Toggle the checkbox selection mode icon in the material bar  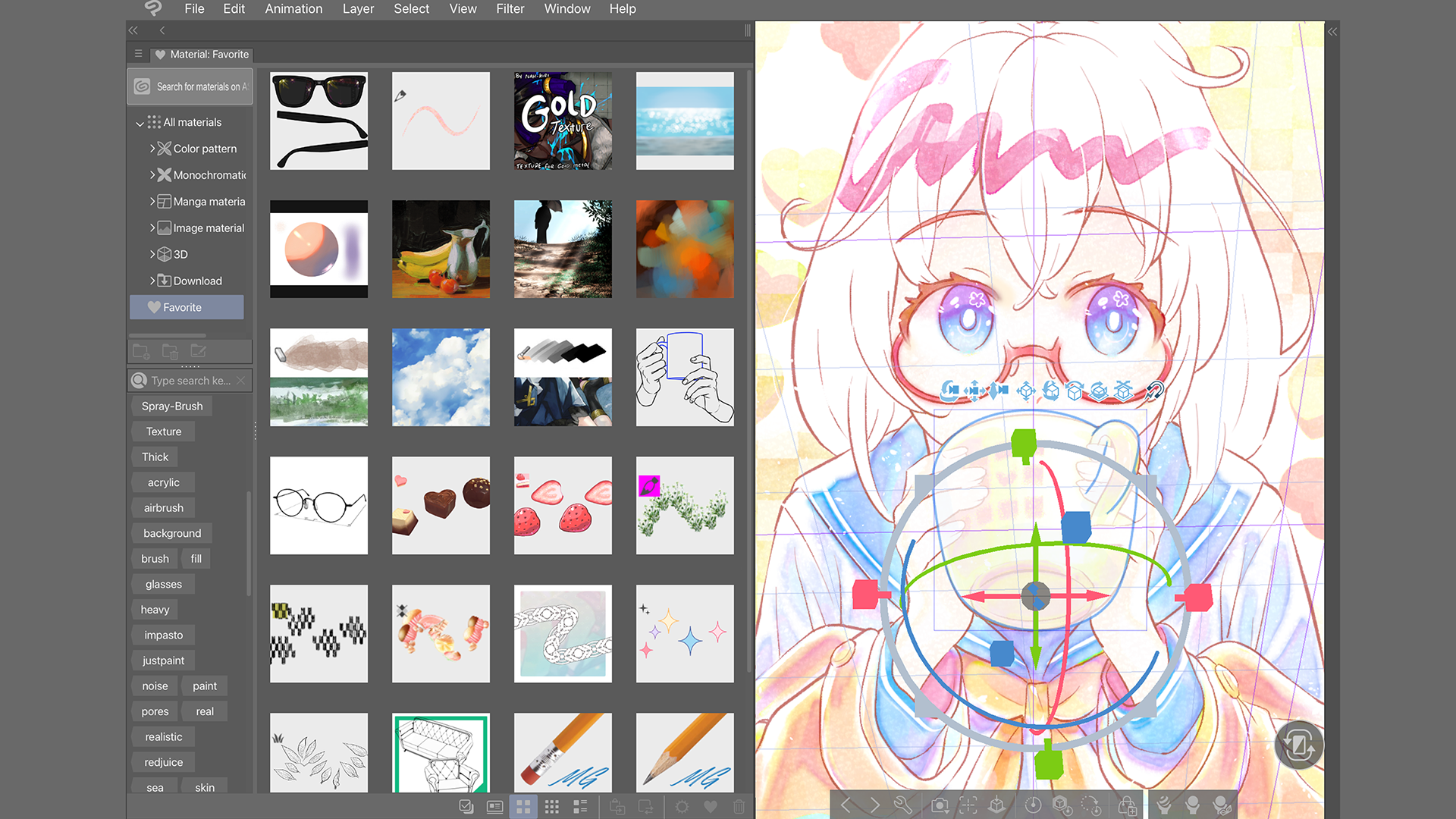466,806
